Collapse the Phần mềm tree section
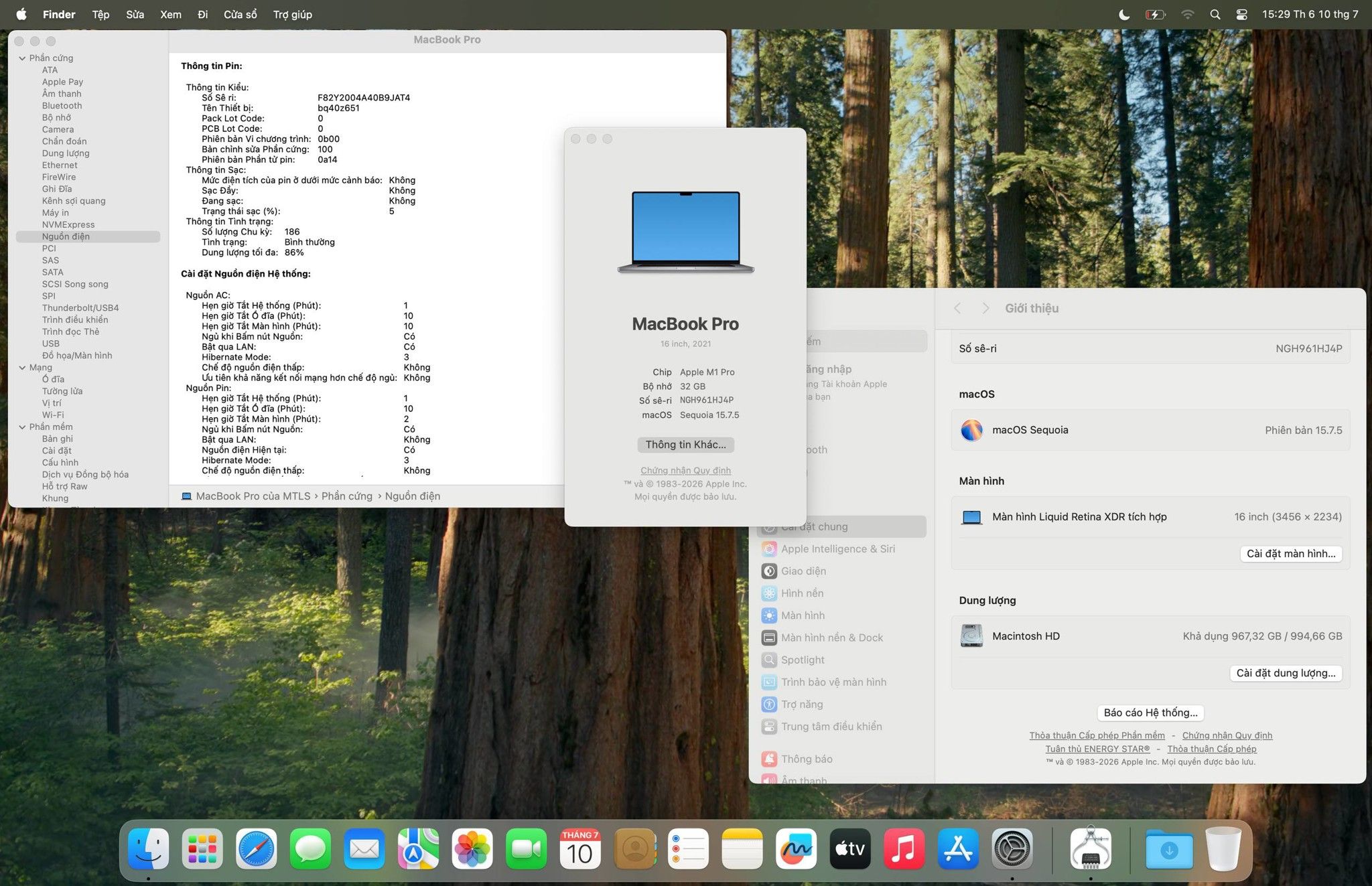This screenshot has height=886, width=1372. 22,427
